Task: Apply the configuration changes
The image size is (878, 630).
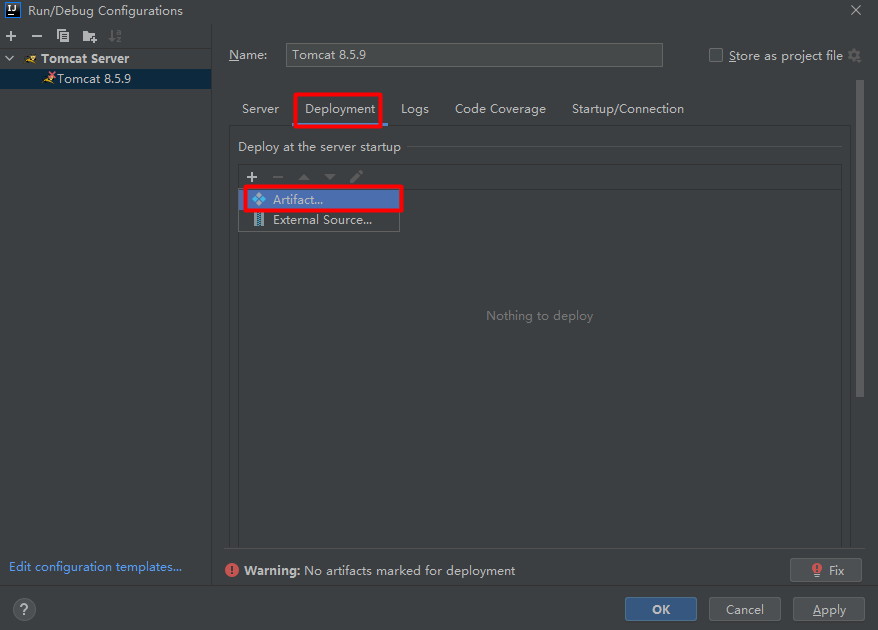Action: point(829,609)
